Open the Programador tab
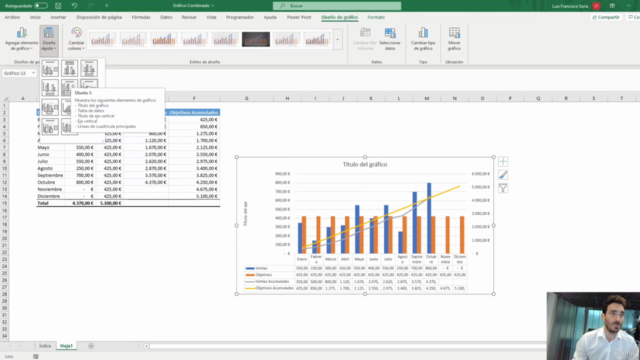This screenshot has width=640, height=360. [240, 17]
